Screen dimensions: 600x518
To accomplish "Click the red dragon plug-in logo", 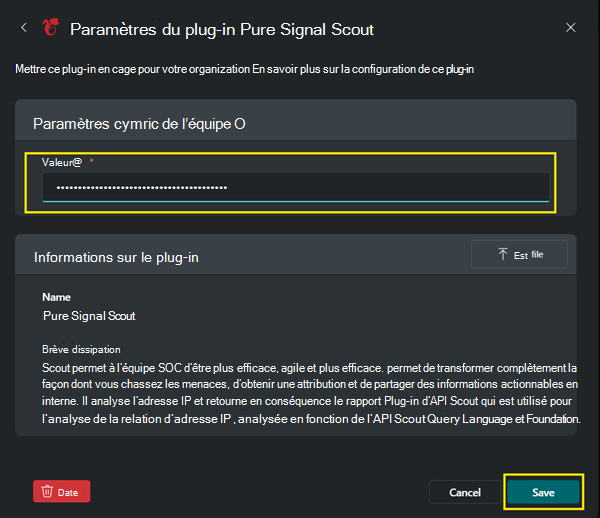I will click(51, 28).
